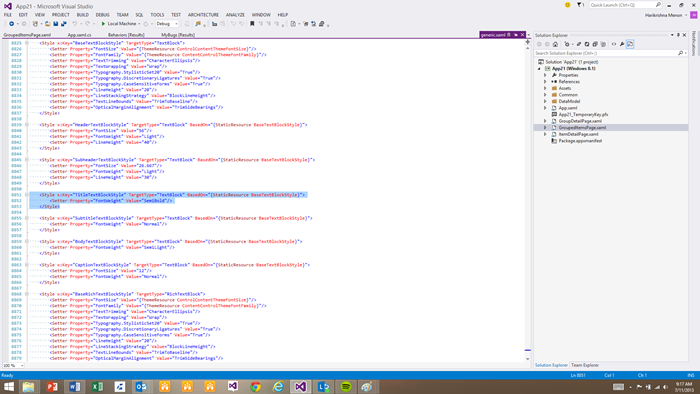Click the New Project toolbar icon

pos(35,24)
